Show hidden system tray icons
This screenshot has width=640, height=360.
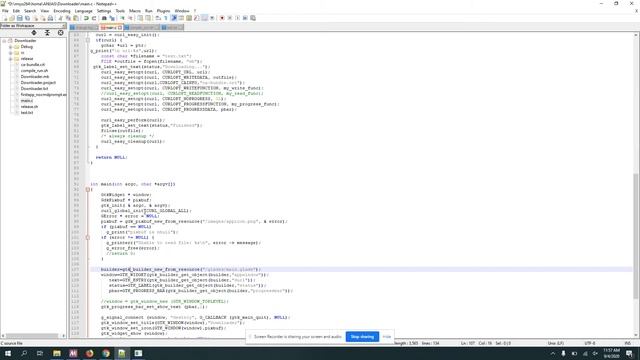(x=553, y=353)
